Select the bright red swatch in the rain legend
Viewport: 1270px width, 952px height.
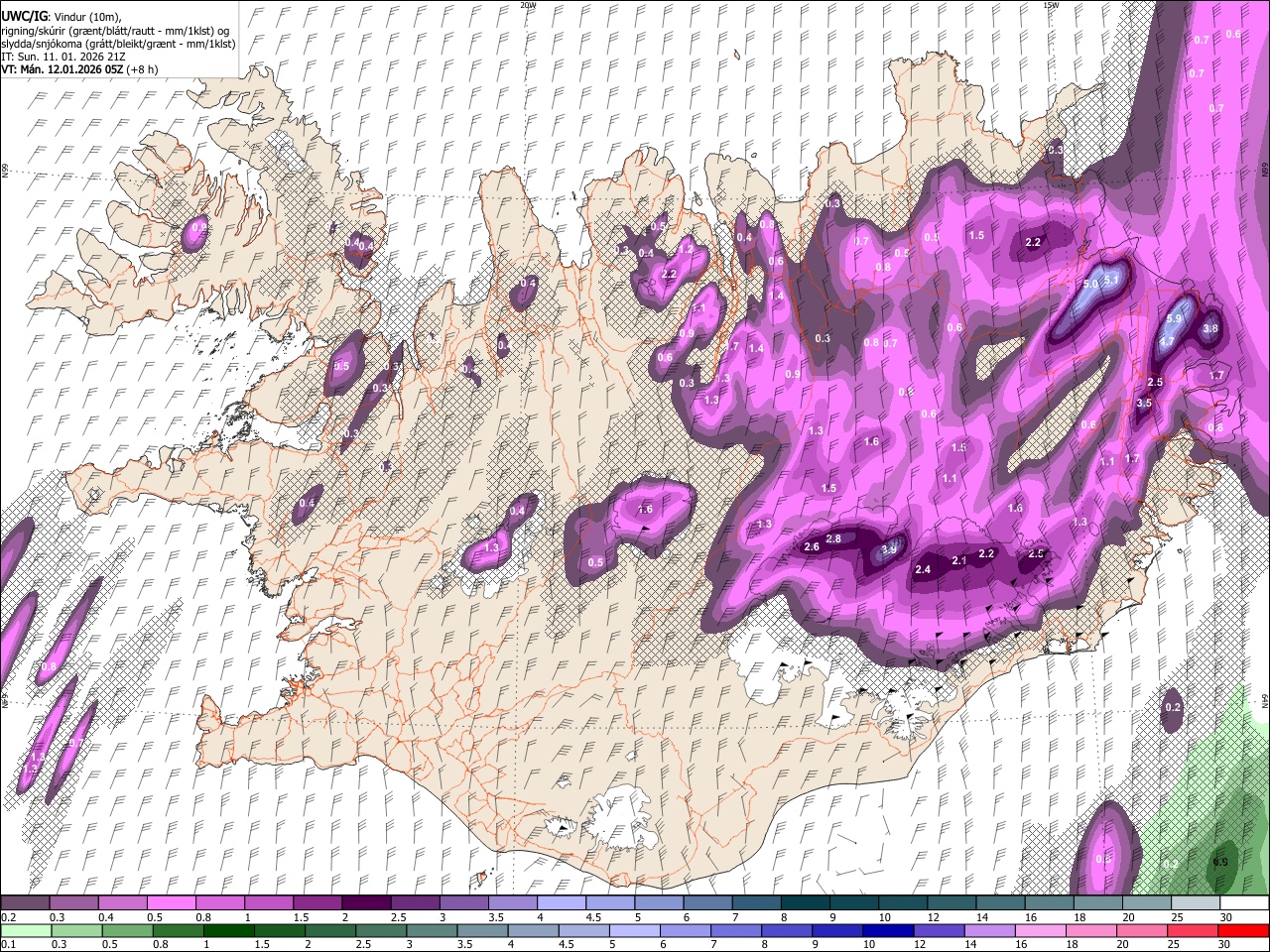click(x=1242, y=930)
